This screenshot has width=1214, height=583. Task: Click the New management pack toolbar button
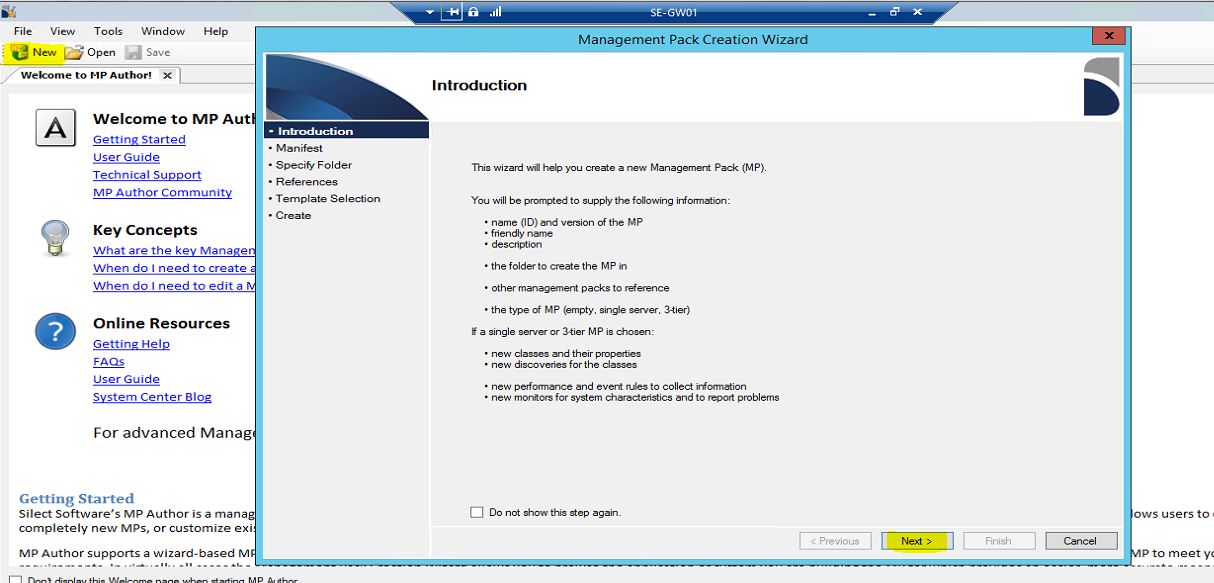coord(34,52)
